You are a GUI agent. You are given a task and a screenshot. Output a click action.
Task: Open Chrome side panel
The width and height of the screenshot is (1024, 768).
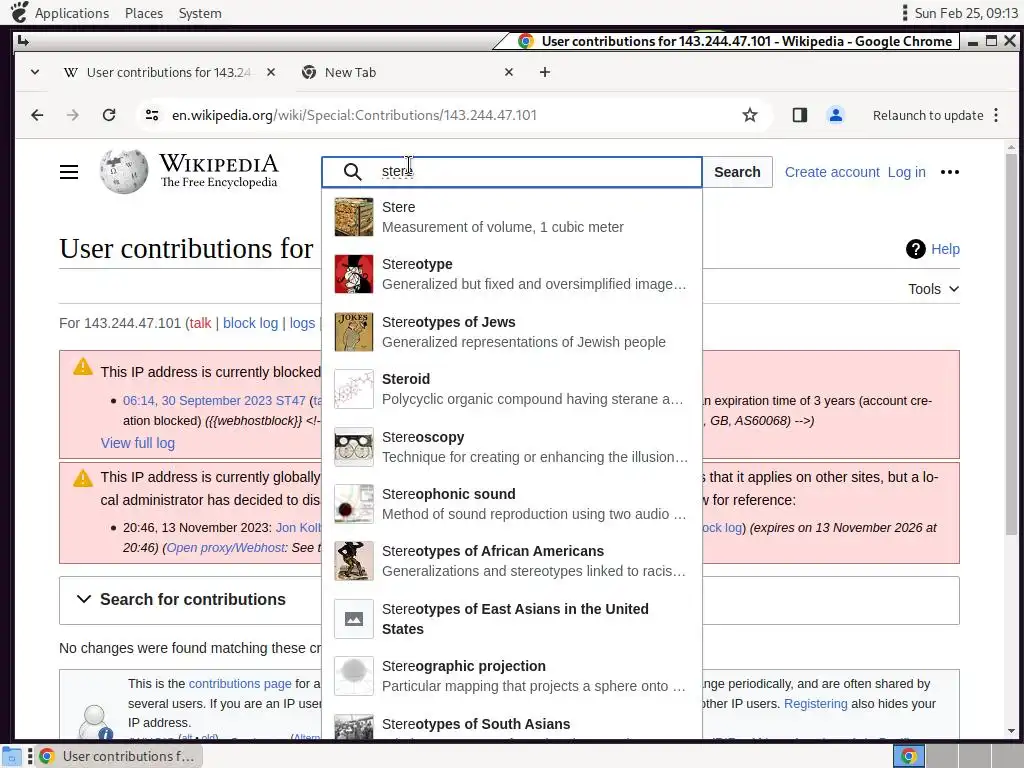point(799,116)
